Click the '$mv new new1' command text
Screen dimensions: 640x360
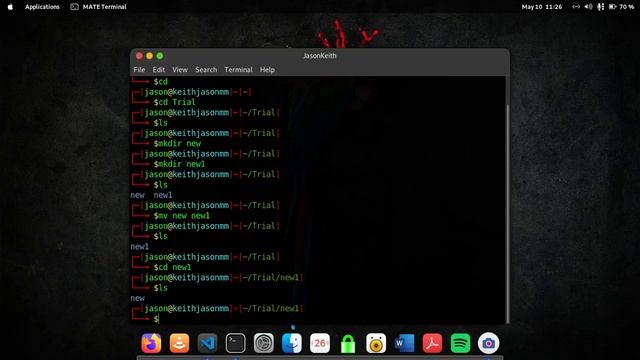(182, 216)
